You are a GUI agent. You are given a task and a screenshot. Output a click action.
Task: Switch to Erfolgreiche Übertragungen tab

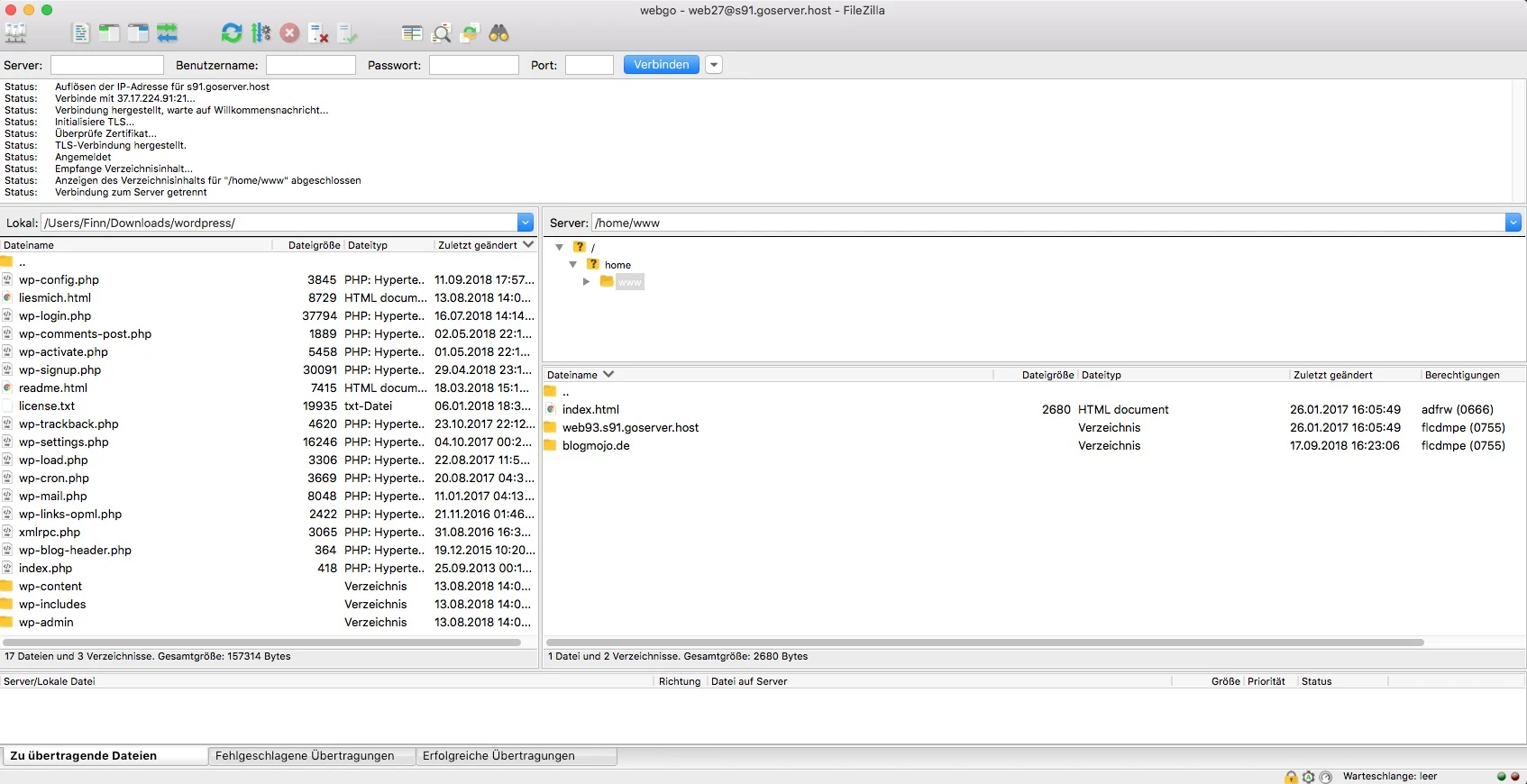pyautogui.click(x=517, y=756)
